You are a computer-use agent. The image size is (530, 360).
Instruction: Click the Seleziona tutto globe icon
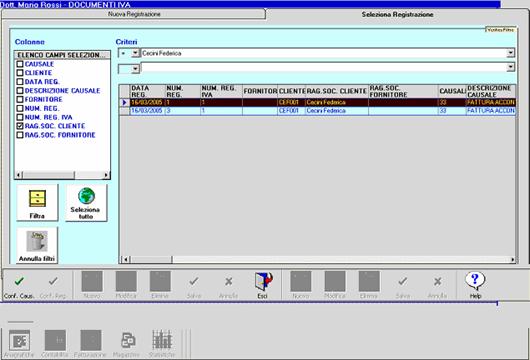tap(87, 196)
